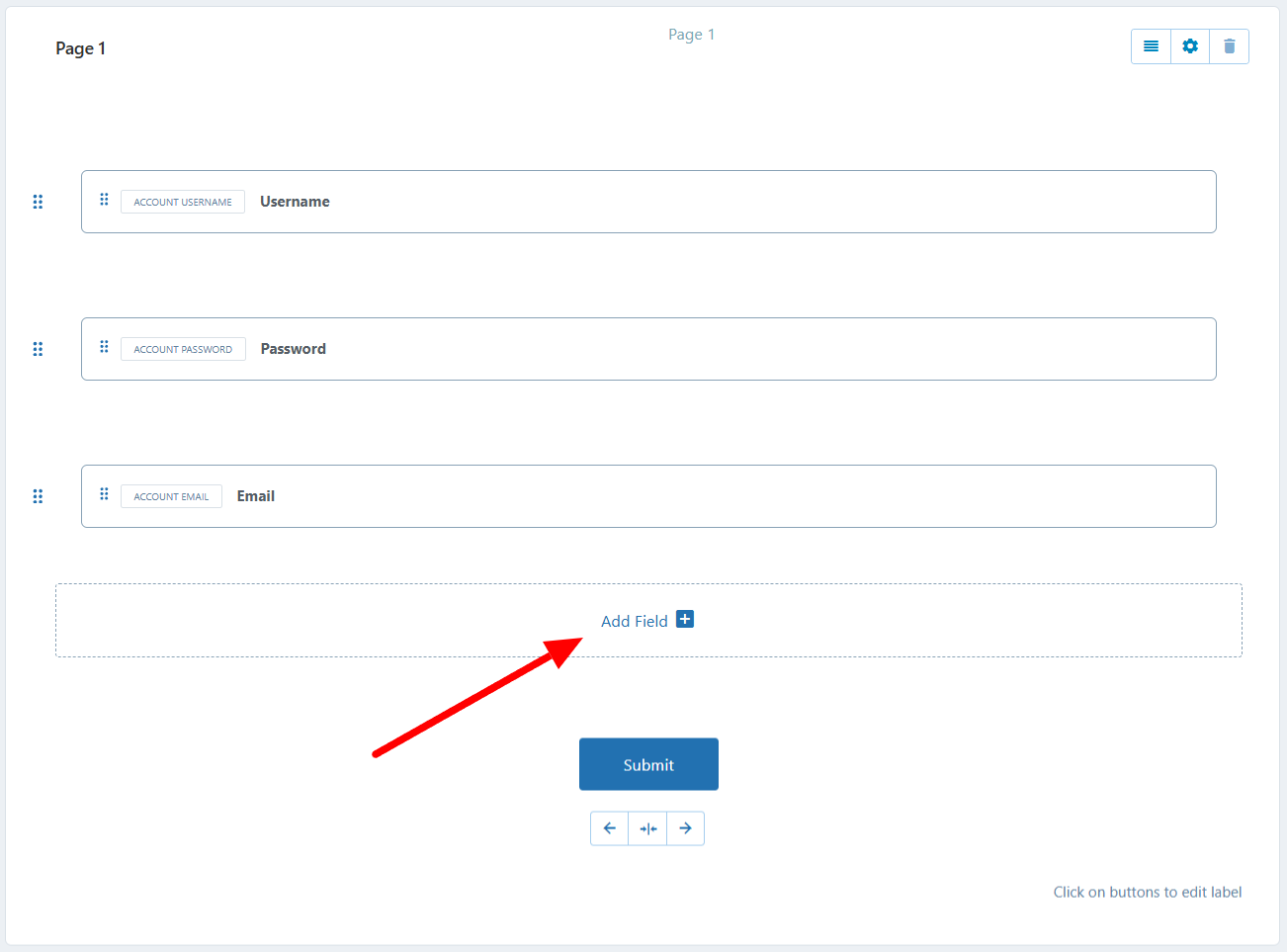This screenshot has height=952, width=1287.
Task: Click the Submit button
Action: click(648, 764)
